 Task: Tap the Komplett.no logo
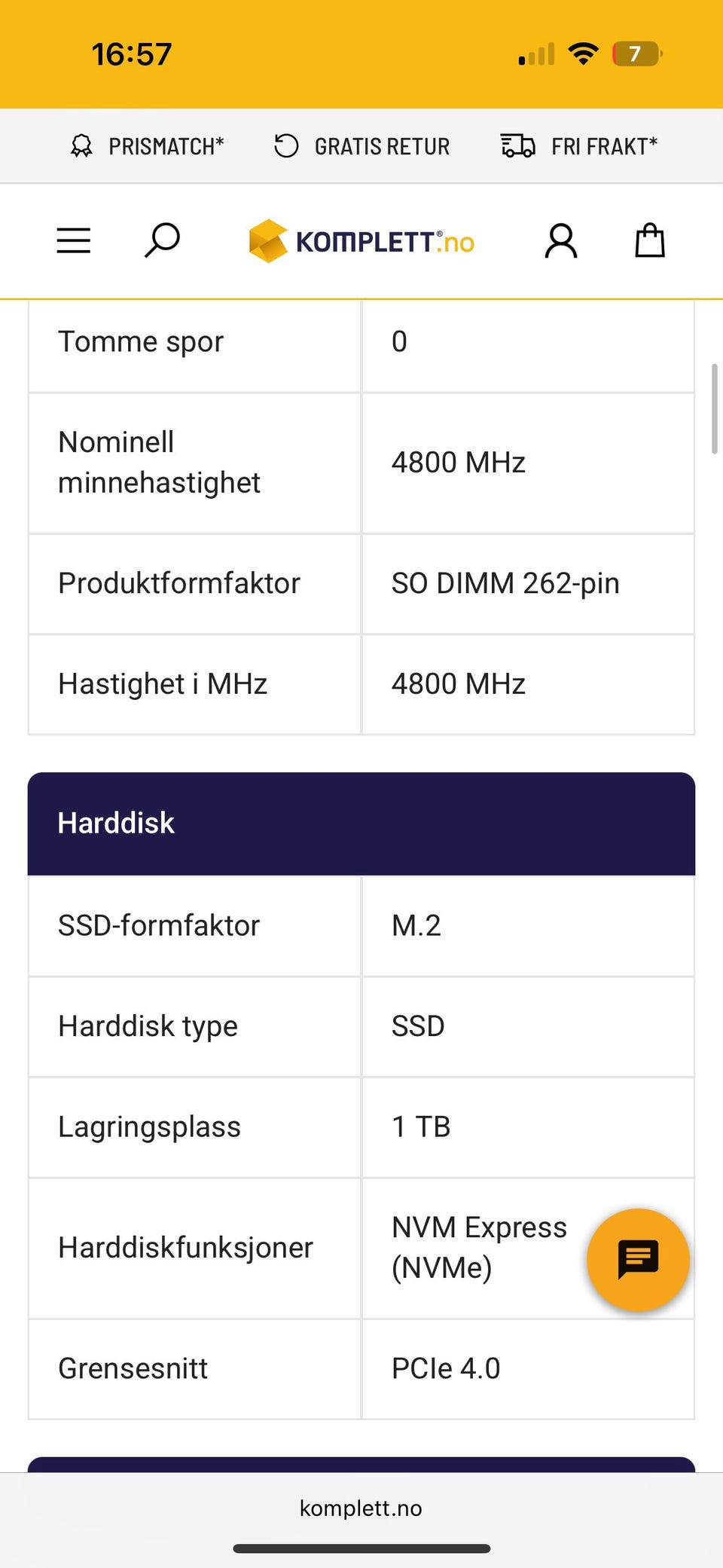point(361,241)
